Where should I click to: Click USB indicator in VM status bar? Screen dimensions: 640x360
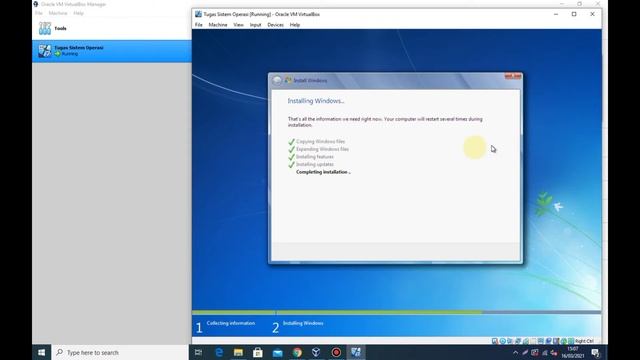point(525,341)
